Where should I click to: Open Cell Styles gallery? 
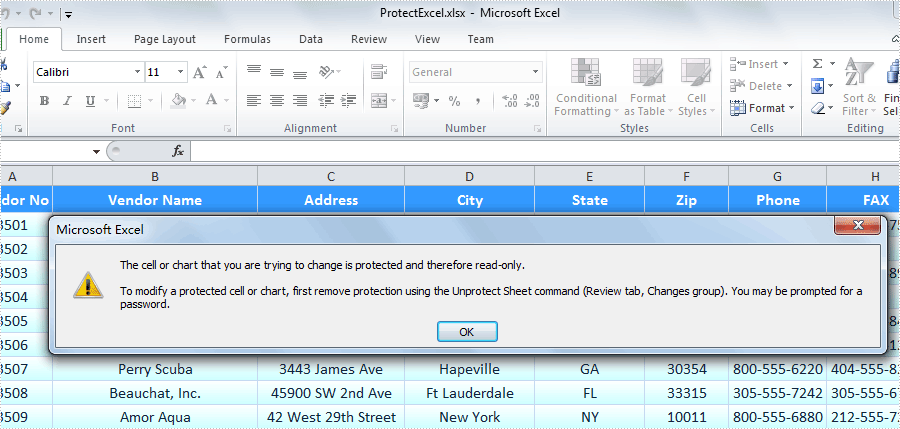click(696, 87)
